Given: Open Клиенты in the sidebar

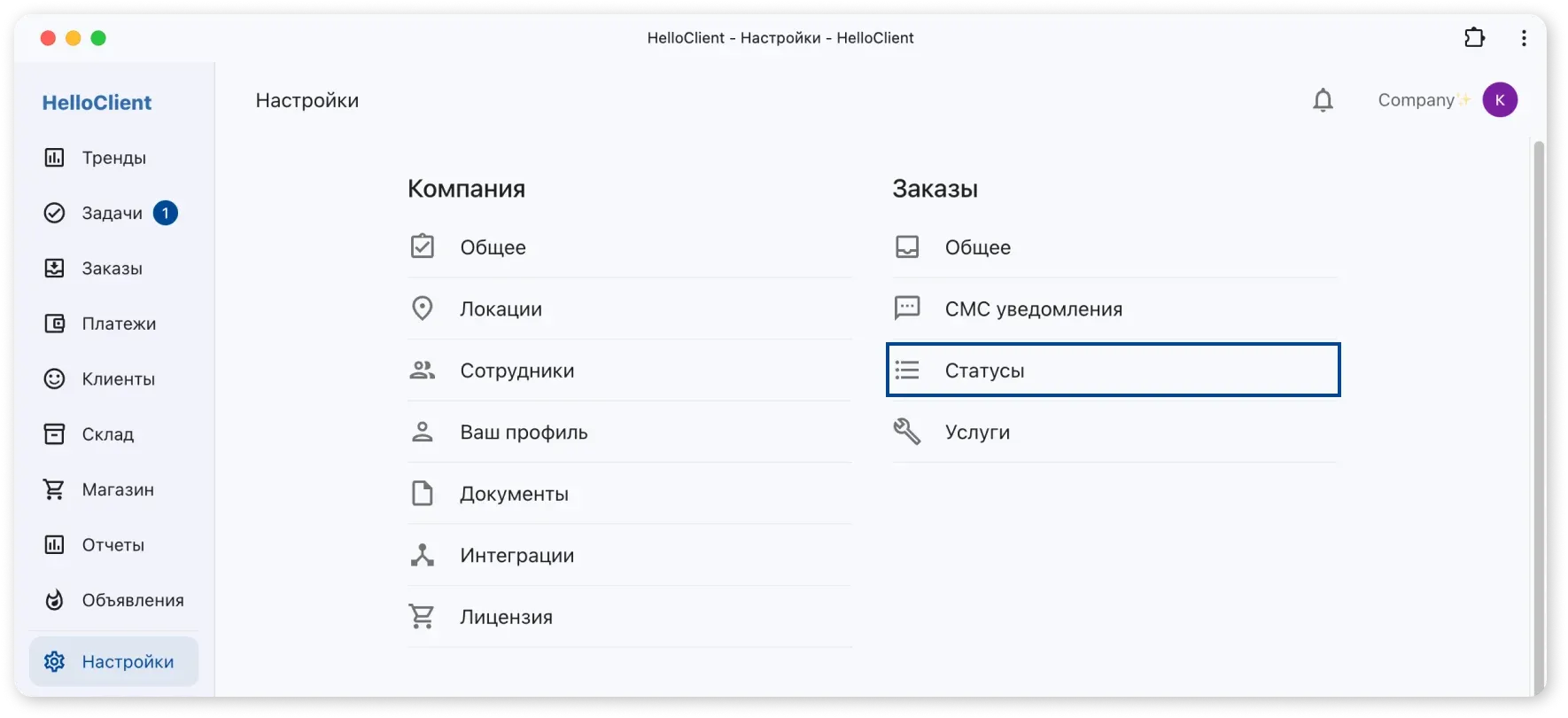Looking at the screenshot, I should [x=114, y=379].
